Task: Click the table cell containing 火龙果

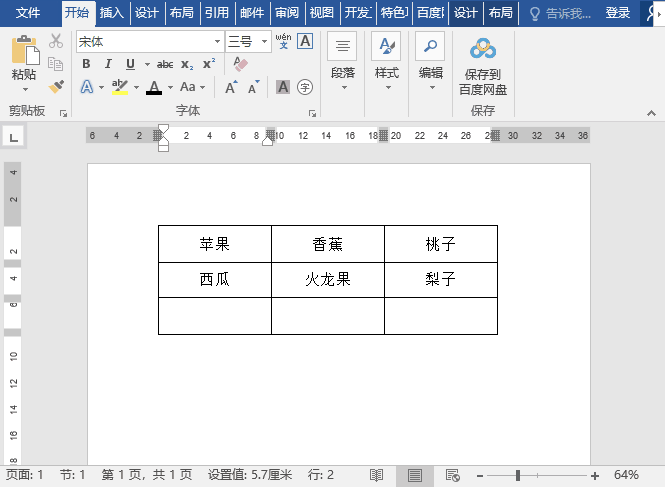Action: (x=328, y=280)
